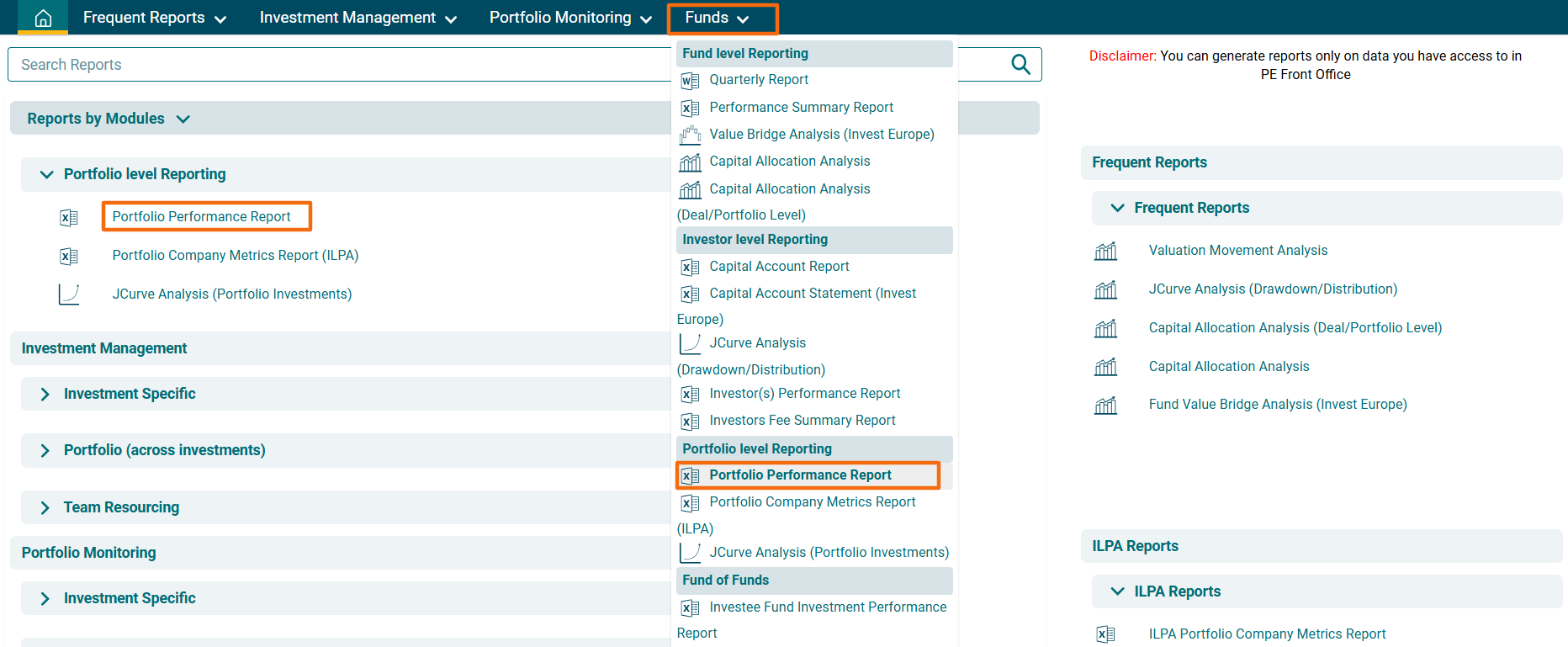This screenshot has width=1568, height=647.
Task: Type in the Search Reports field
Action: [x=336, y=65]
